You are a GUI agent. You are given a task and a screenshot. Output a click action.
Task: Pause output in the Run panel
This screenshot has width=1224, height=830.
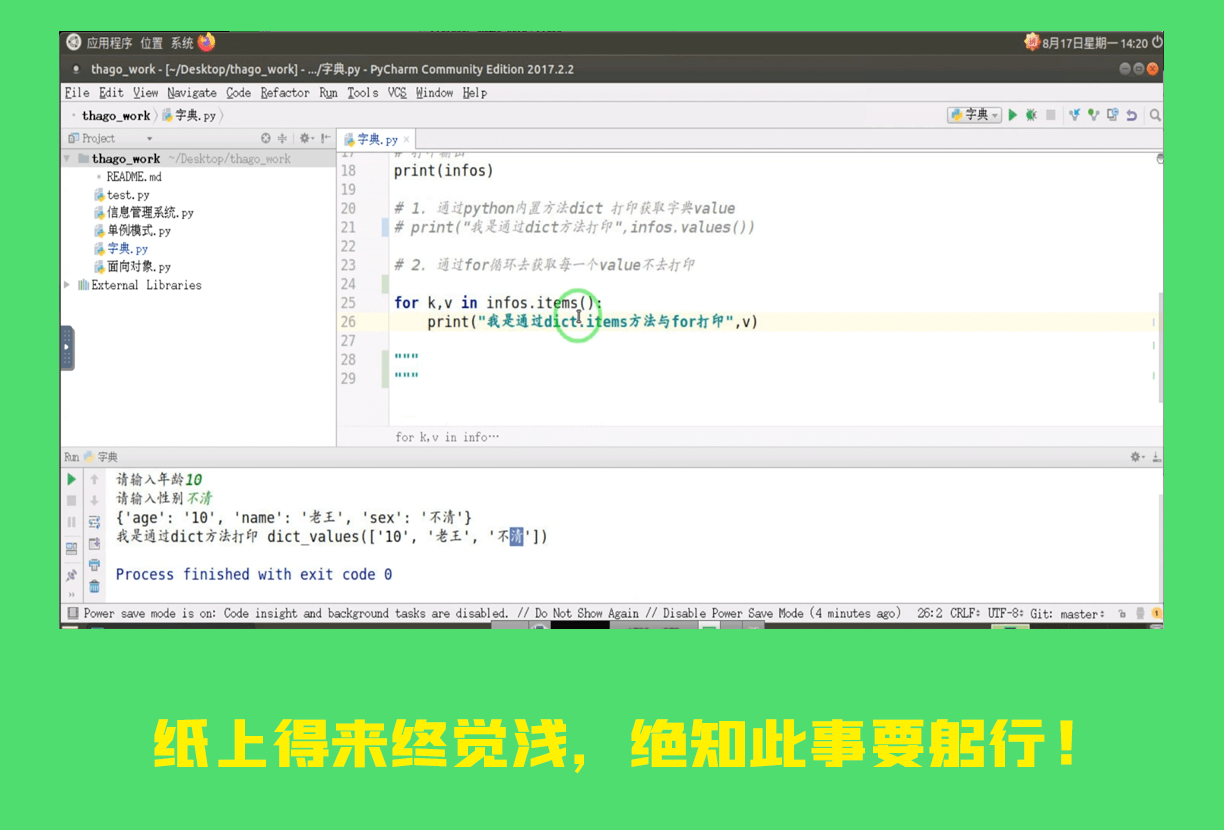[x=72, y=522]
